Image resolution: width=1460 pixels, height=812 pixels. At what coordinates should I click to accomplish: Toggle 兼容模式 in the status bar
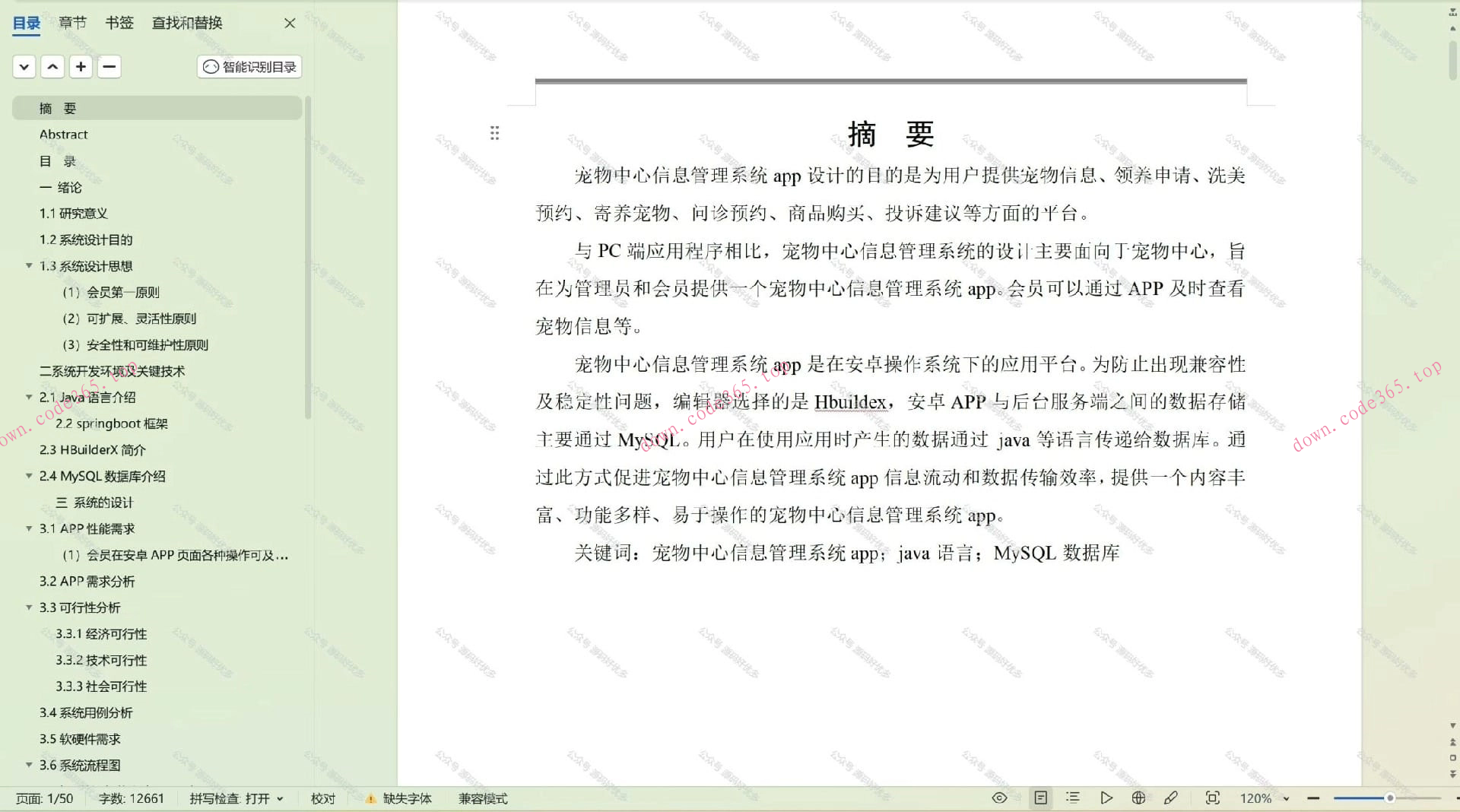[482, 798]
